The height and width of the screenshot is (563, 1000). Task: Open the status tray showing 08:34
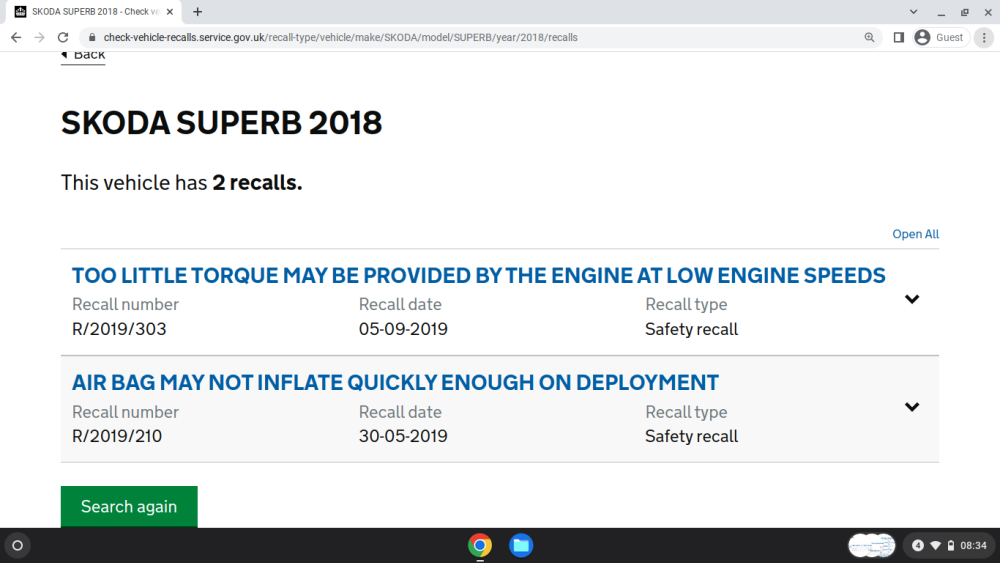(x=949, y=546)
